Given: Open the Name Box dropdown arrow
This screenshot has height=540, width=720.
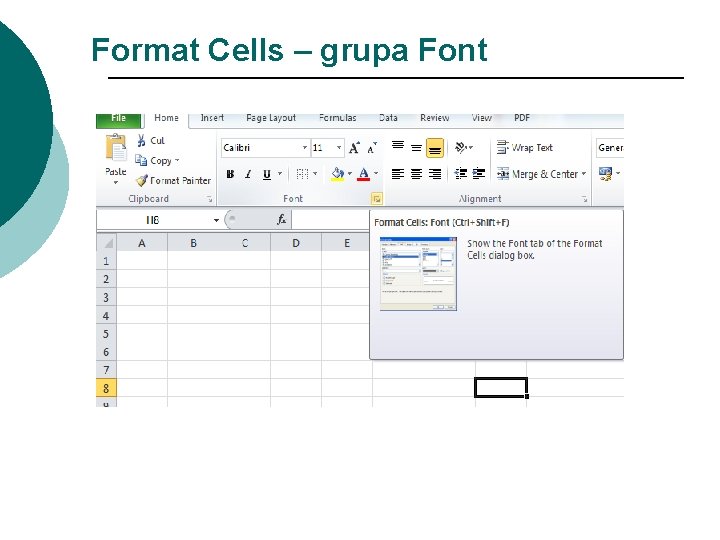Looking at the screenshot, I should [216, 220].
